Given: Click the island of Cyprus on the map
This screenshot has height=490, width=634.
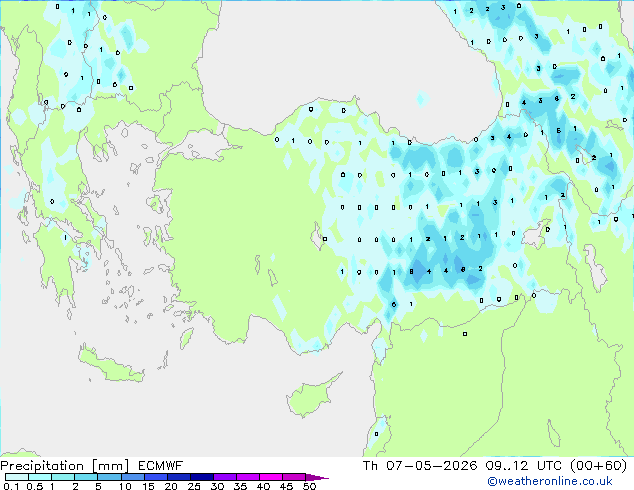Looking at the screenshot, I should [x=311, y=396].
